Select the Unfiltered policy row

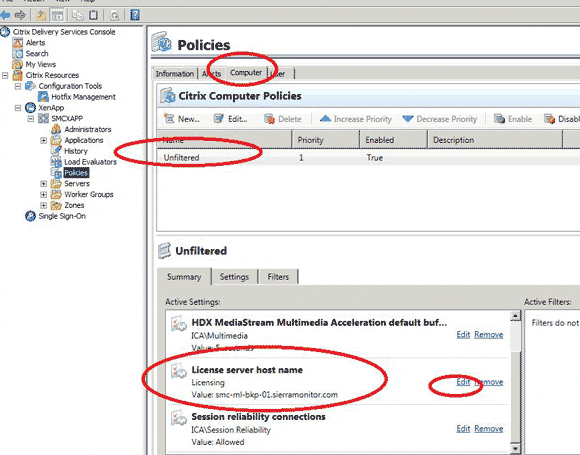pyautogui.click(x=368, y=158)
